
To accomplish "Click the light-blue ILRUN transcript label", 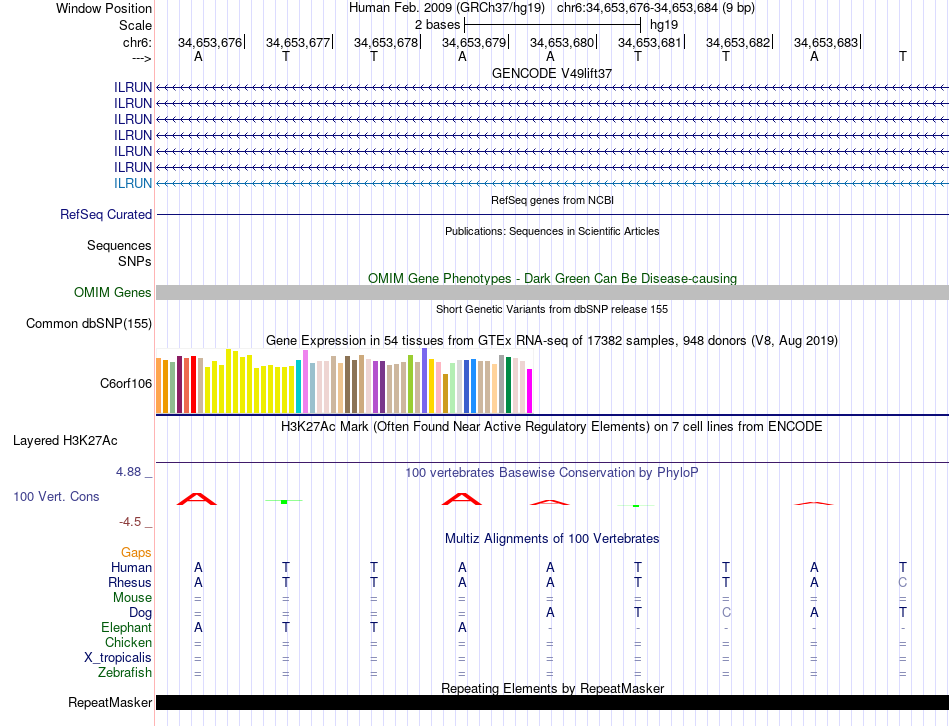I will point(133,183).
